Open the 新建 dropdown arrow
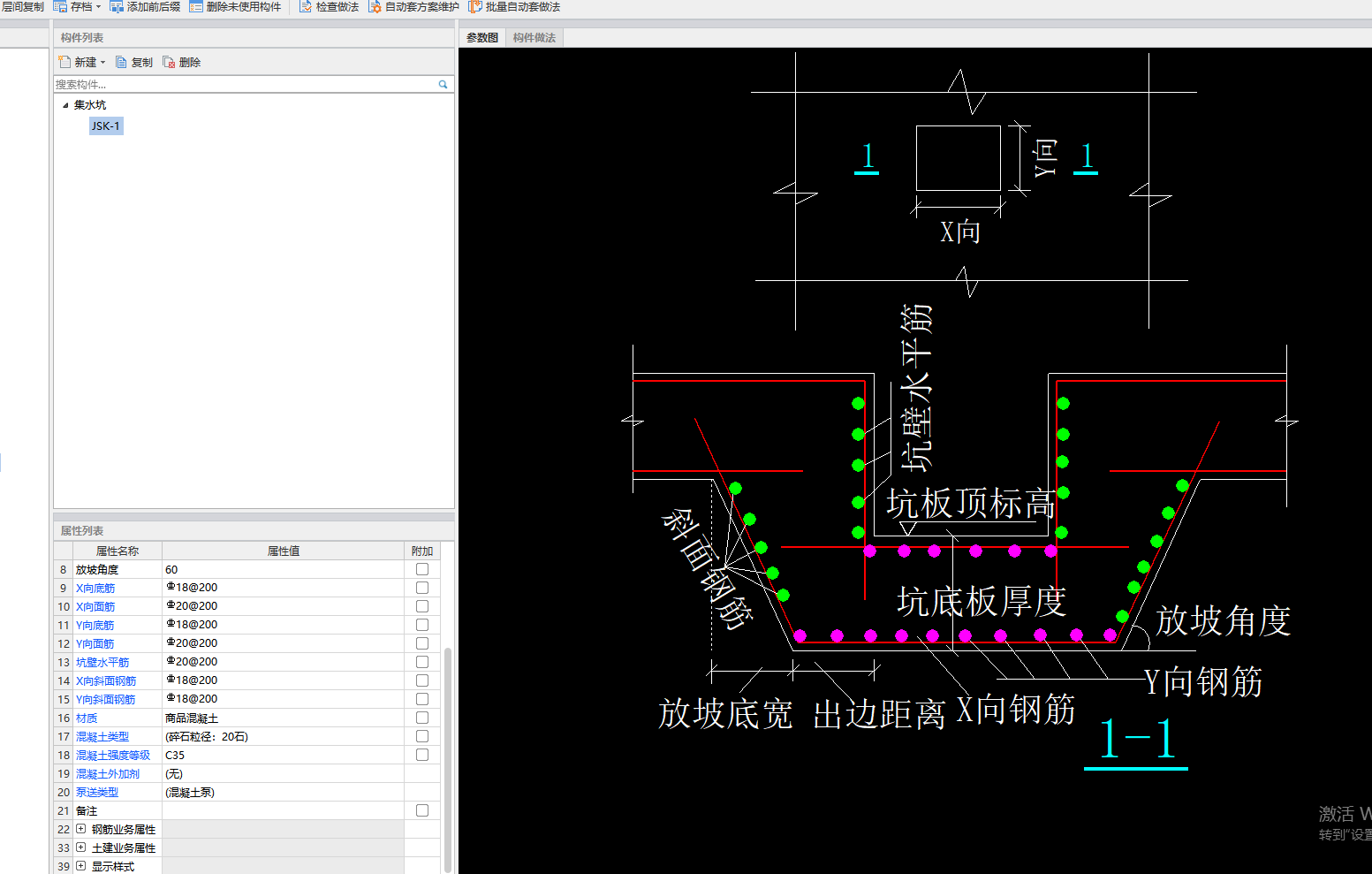Viewport: 1372px width, 874px height. (102, 63)
